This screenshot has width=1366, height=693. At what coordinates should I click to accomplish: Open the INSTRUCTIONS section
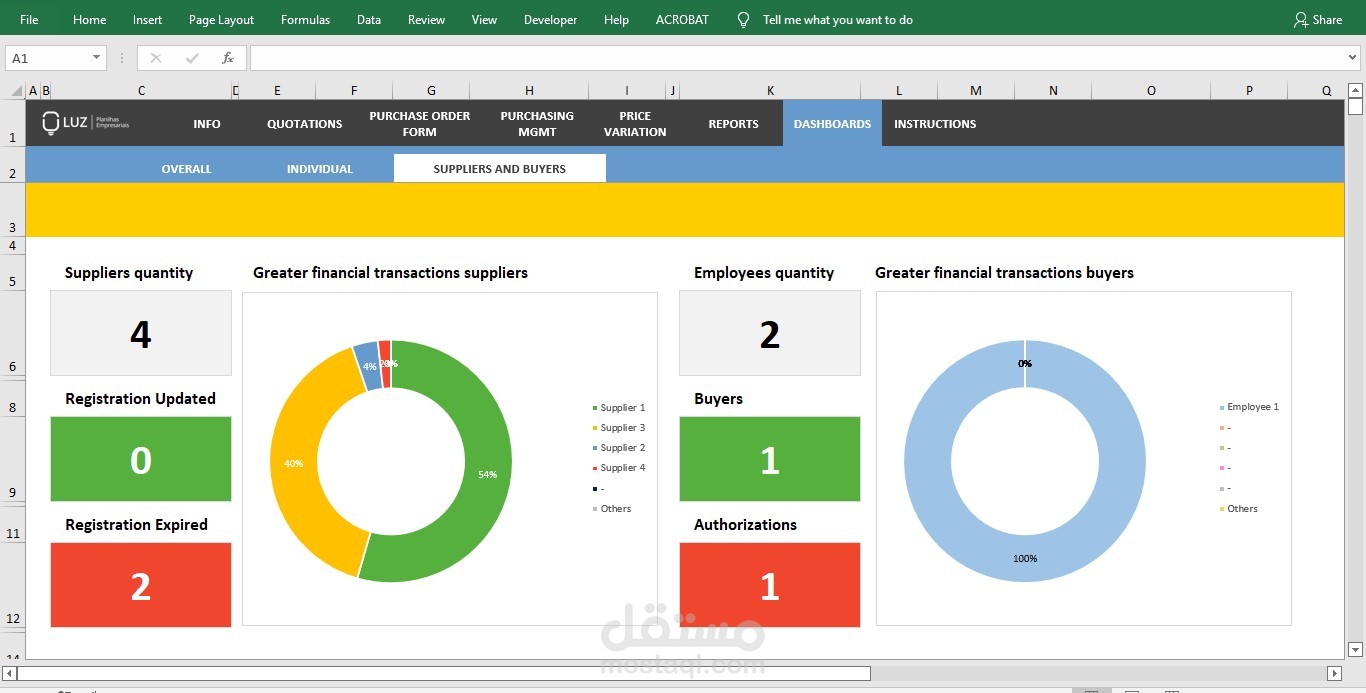[x=935, y=124]
